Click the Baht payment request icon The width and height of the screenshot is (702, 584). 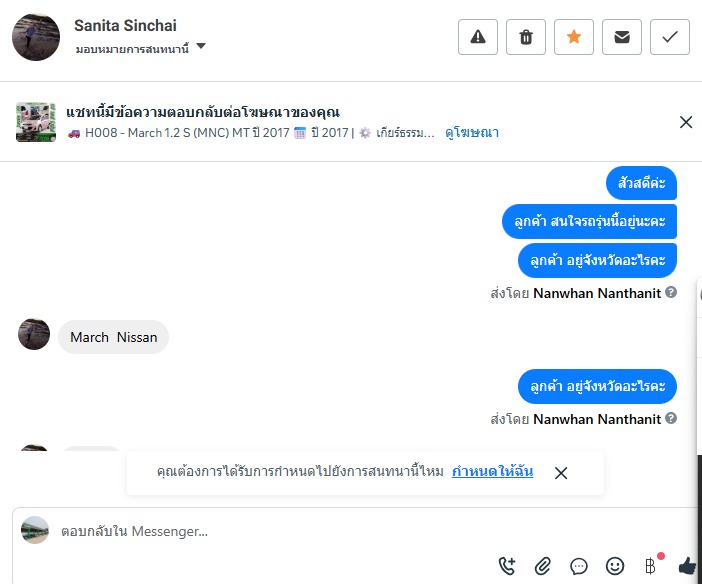pyautogui.click(x=651, y=566)
